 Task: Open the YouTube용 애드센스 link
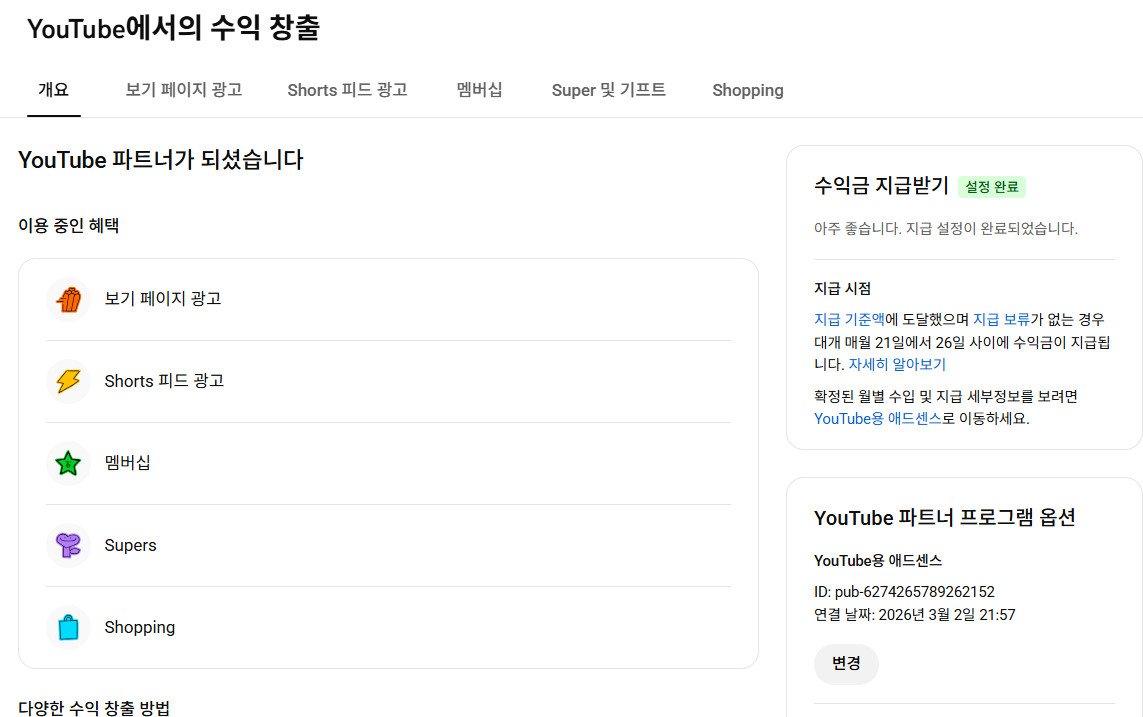878,418
